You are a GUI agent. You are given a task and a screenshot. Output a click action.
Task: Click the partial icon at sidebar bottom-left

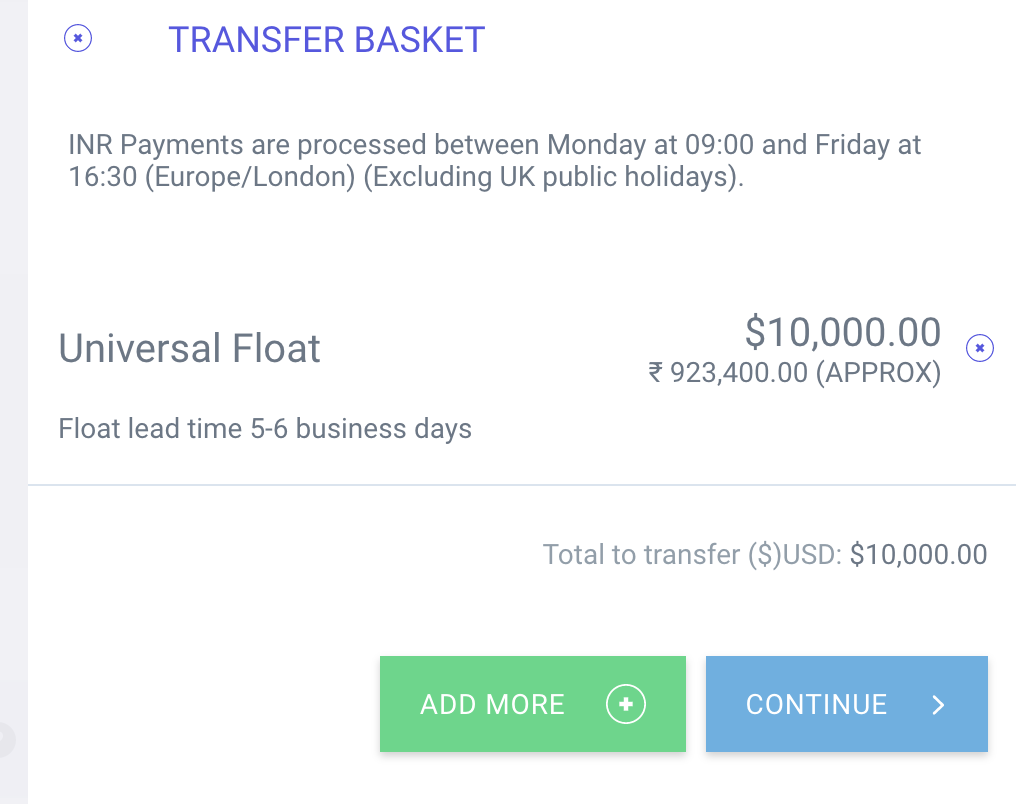[x=5, y=739]
